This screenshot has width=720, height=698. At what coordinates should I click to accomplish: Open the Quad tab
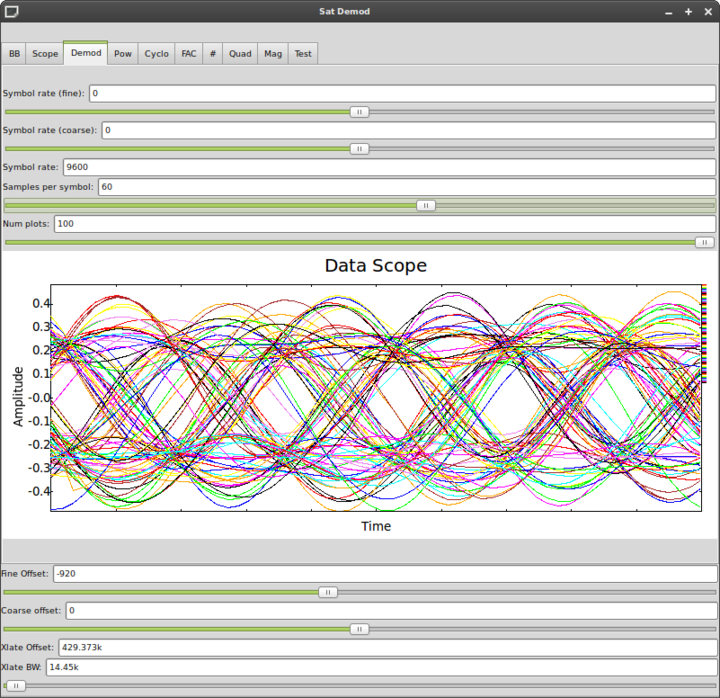click(240, 53)
